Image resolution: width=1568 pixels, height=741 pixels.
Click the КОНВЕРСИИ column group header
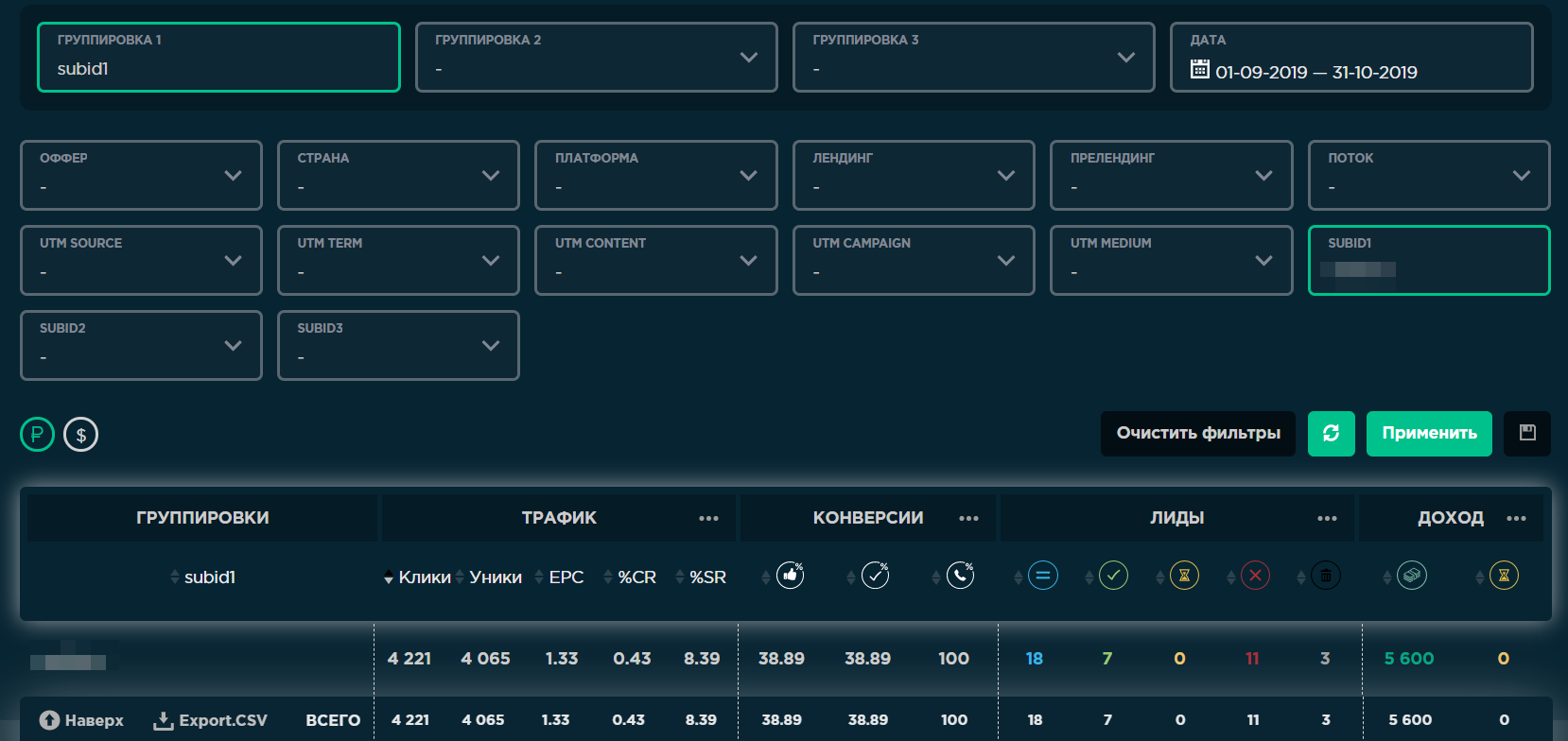[x=868, y=518]
